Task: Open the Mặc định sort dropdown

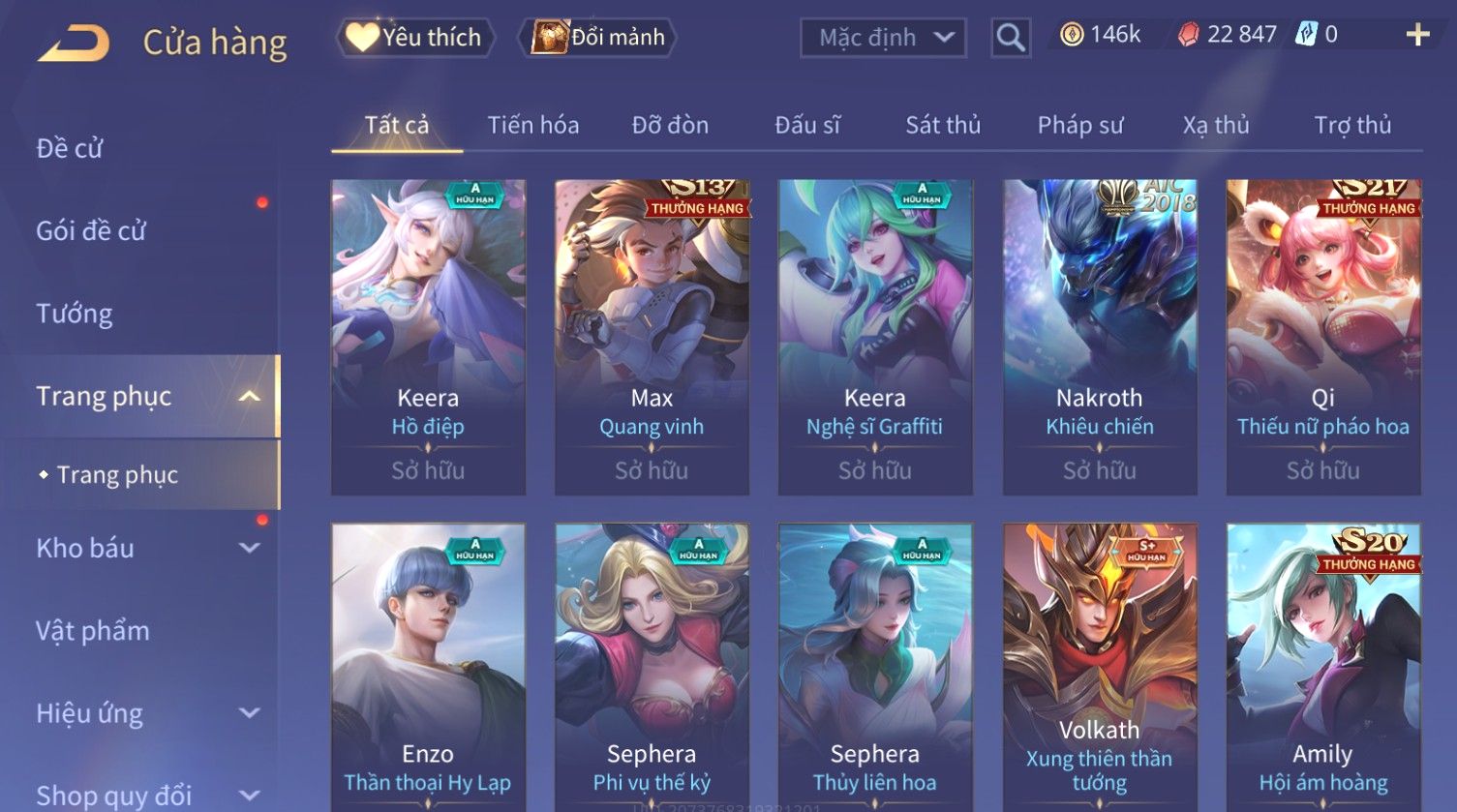Action: [x=883, y=38]
